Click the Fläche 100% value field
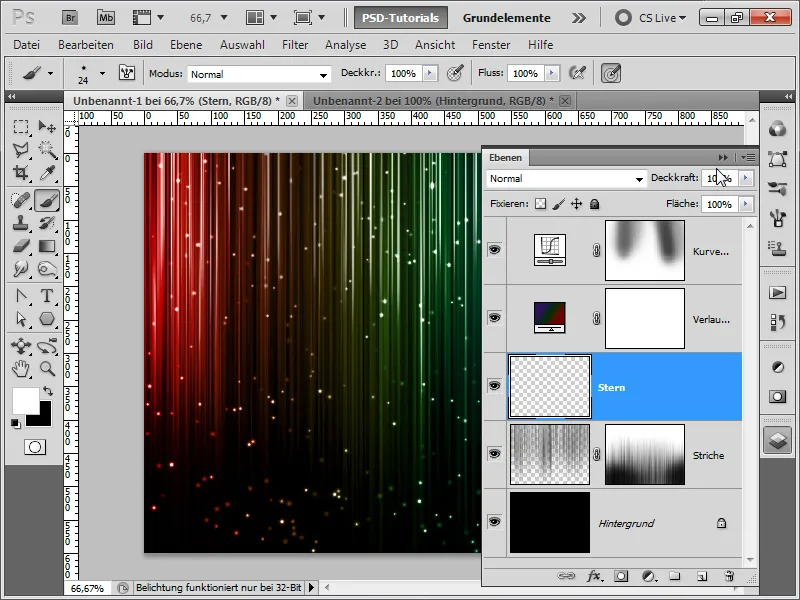Screen dimensions: 800x600 coord(719,204)
